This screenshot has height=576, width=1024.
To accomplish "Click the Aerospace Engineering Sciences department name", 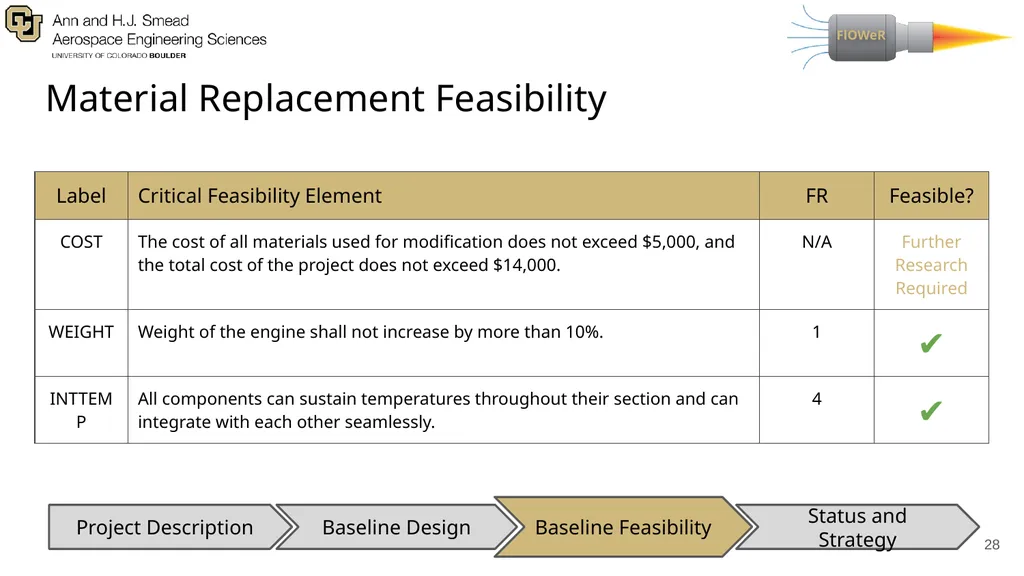I will click(159, 39).
